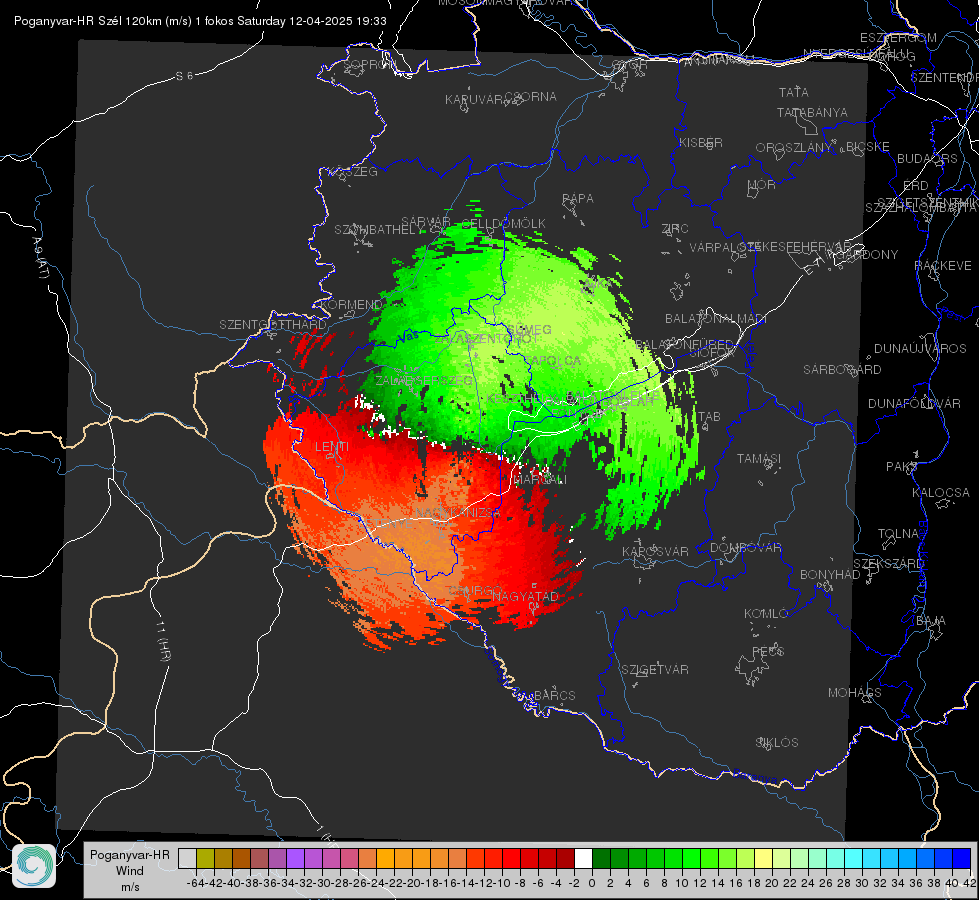Select the 11 (HR) road label
Image resolution: width=979 pixels, height=900 pixels.
(x=162, y=641)
